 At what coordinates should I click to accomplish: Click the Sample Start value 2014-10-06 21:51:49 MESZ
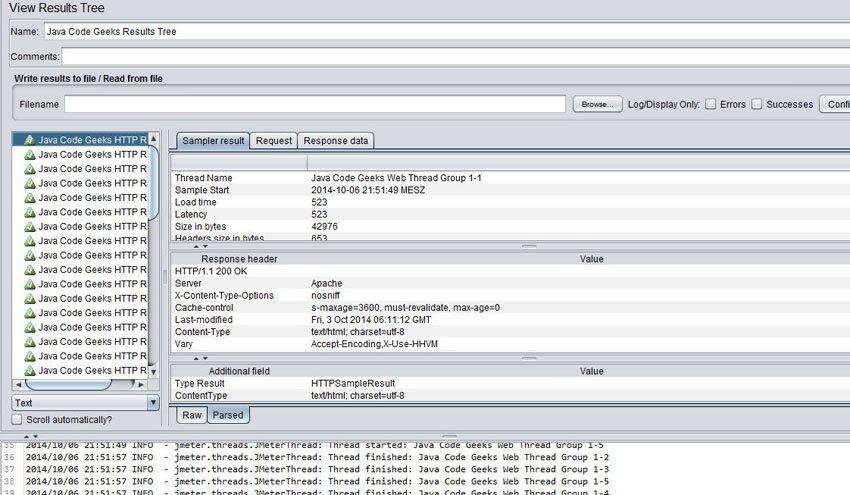pos(368,190)
